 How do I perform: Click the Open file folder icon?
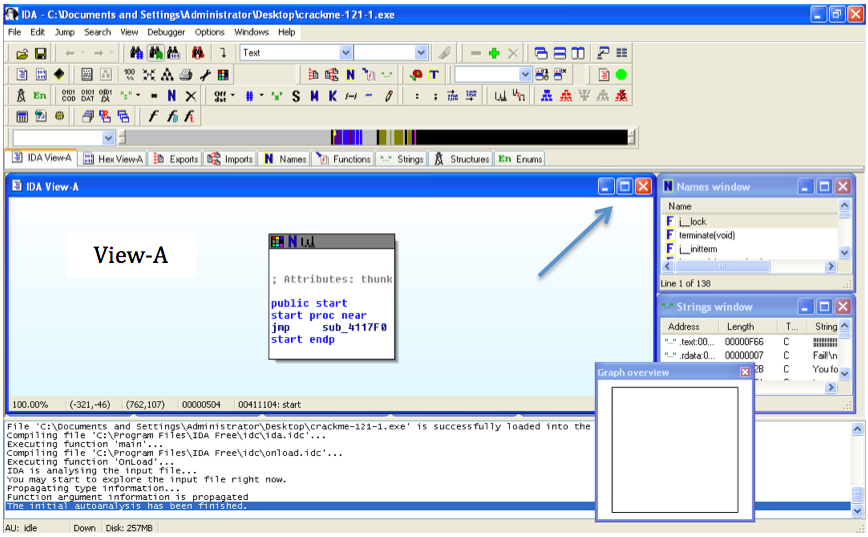[21, 53]
